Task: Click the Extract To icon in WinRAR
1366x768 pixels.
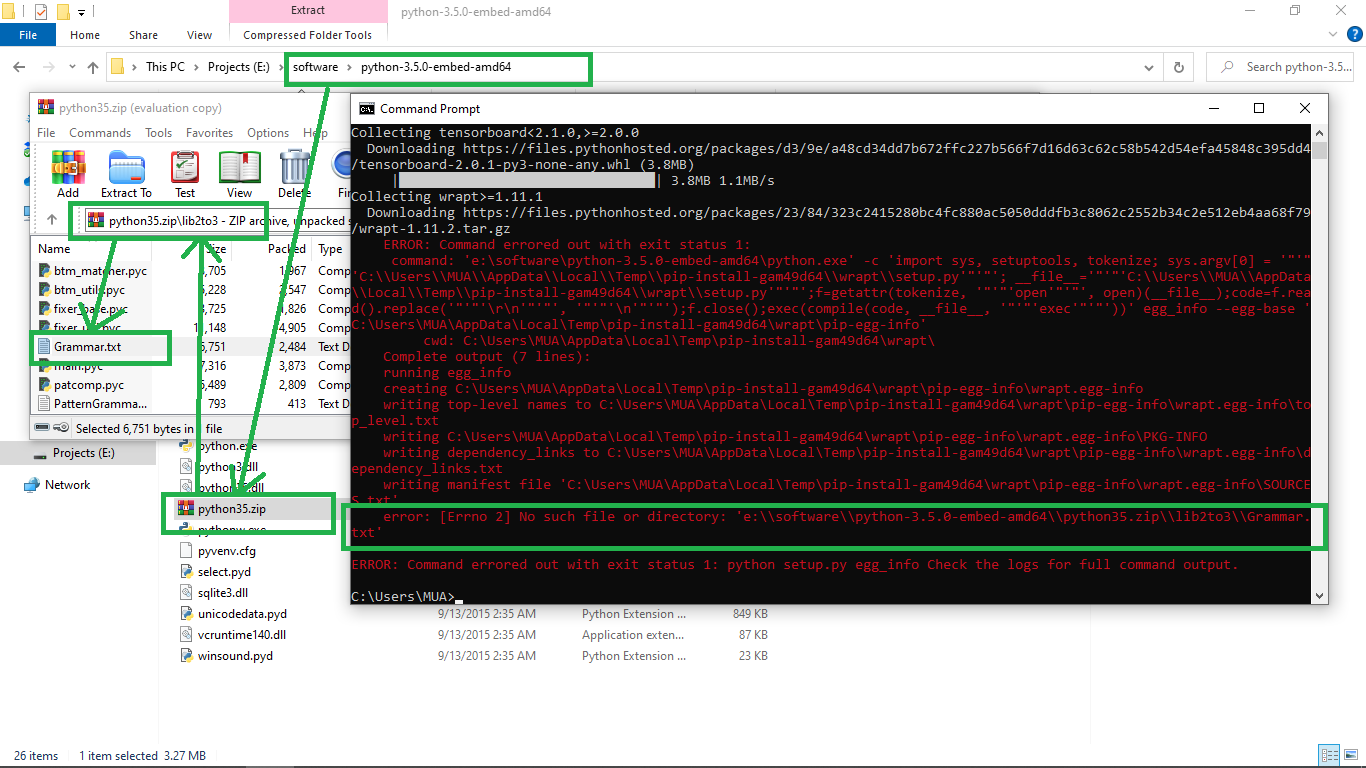Action: tap(126, 167)
